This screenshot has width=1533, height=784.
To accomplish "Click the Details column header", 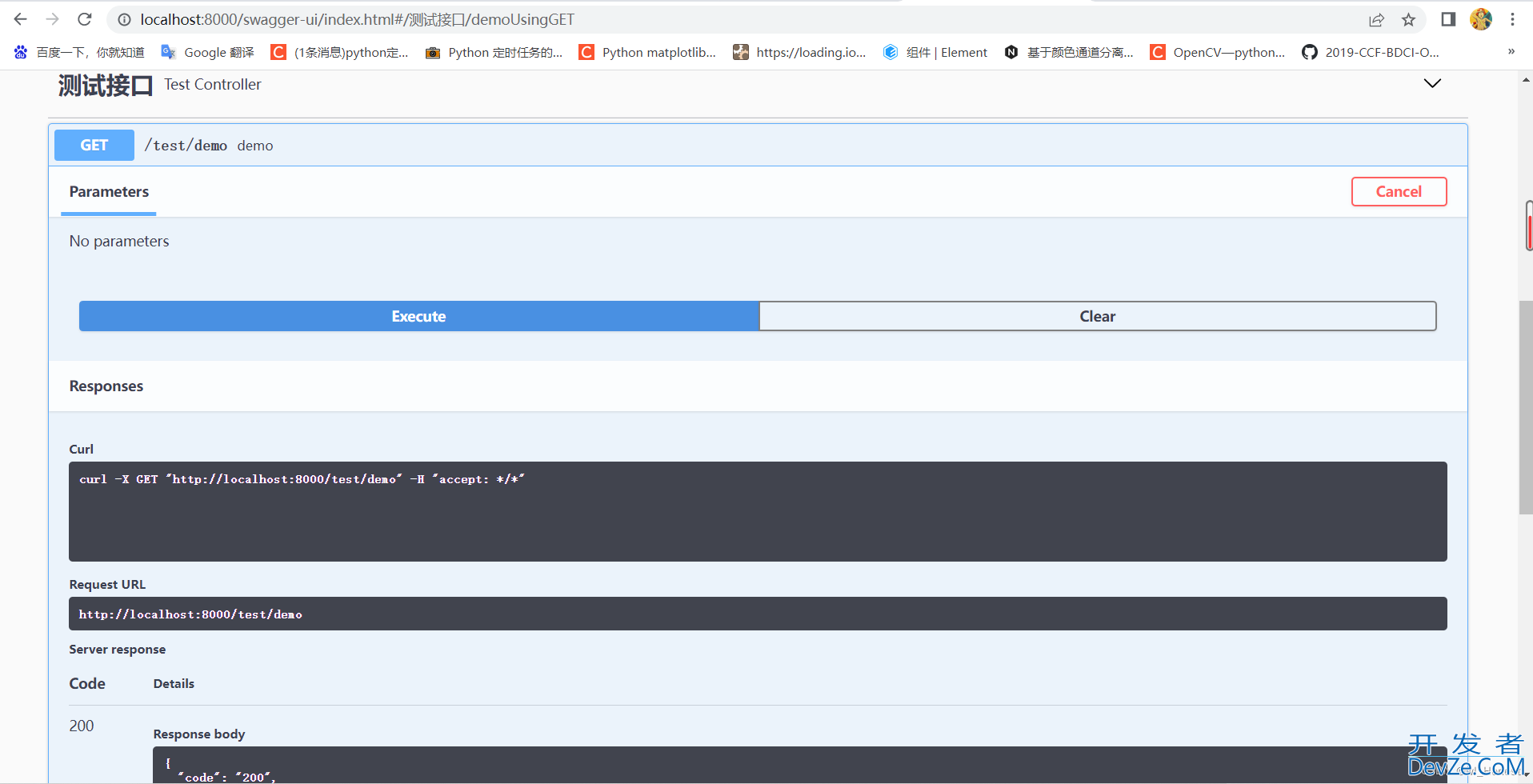I will click(x=174, y=683).
